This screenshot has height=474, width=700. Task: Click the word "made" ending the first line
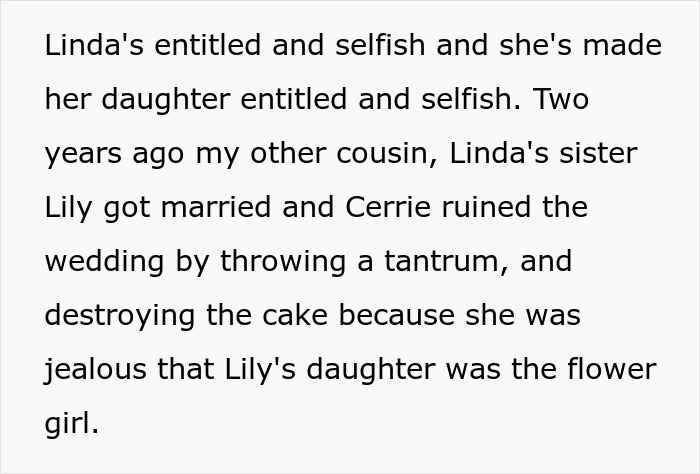(622, 45)
